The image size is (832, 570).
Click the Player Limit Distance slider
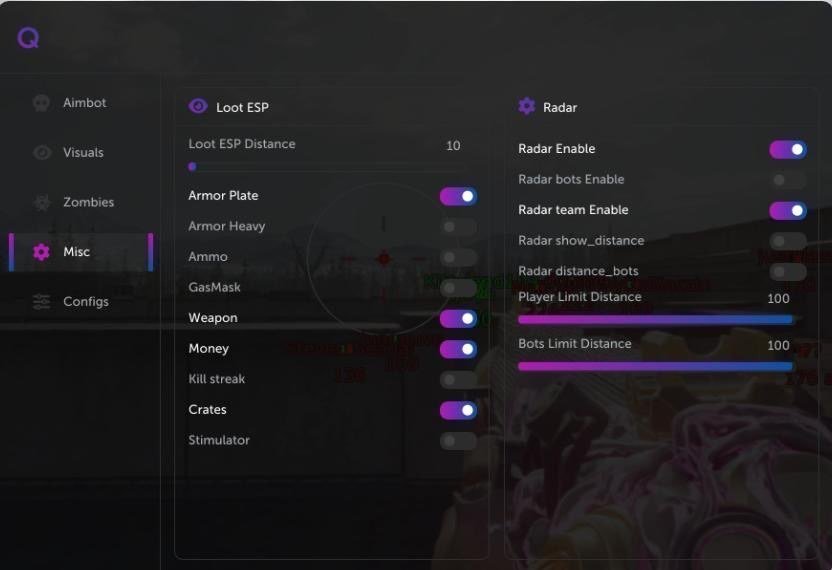tap(655, 320)
